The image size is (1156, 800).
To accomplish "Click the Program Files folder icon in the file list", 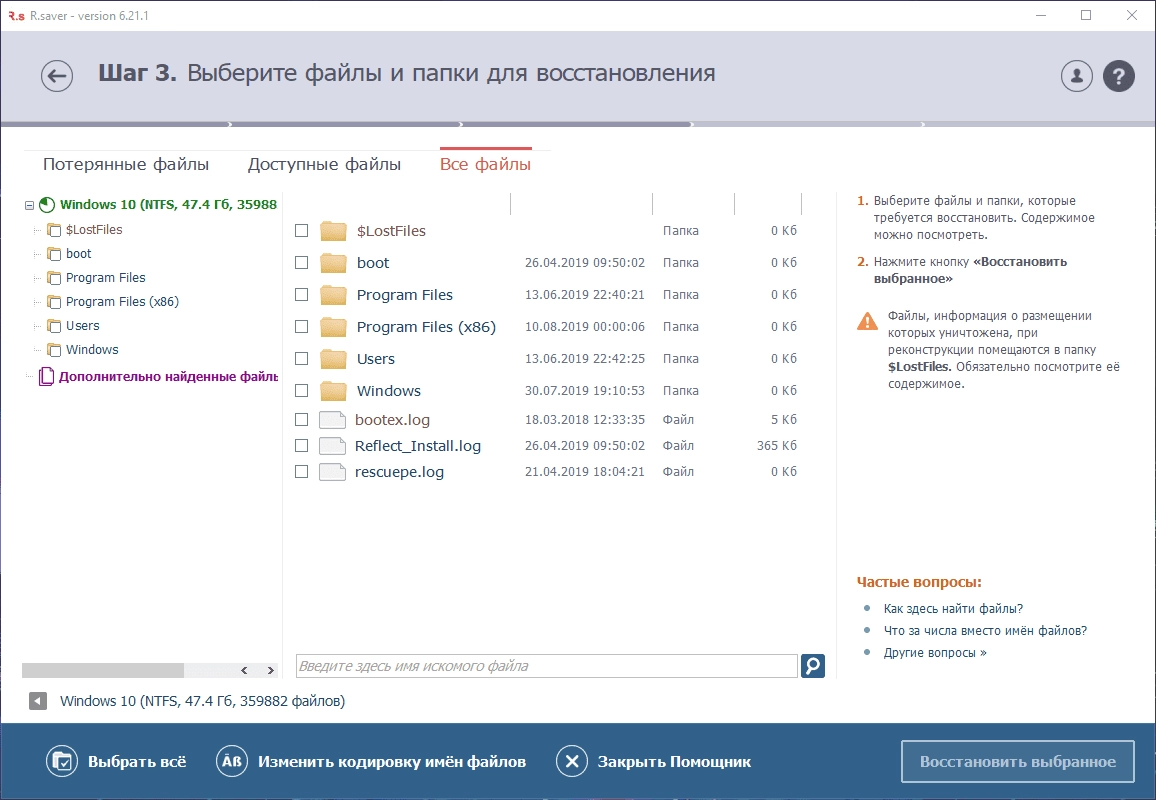I will [333, 295].
